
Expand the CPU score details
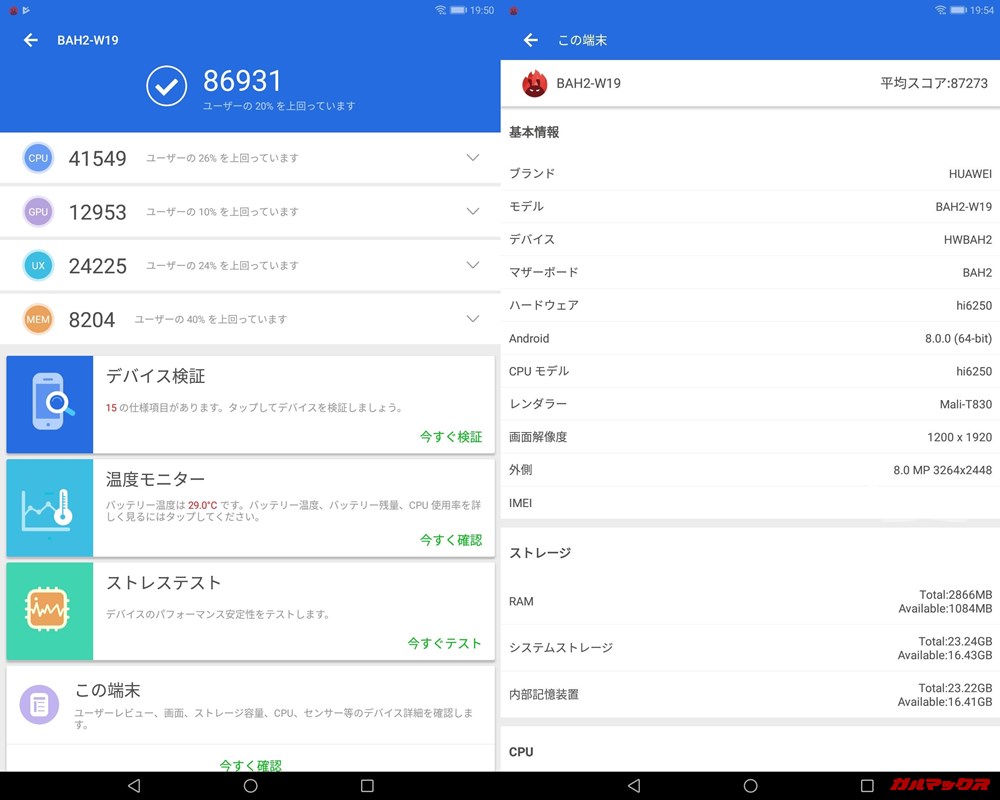coord(471,158)
